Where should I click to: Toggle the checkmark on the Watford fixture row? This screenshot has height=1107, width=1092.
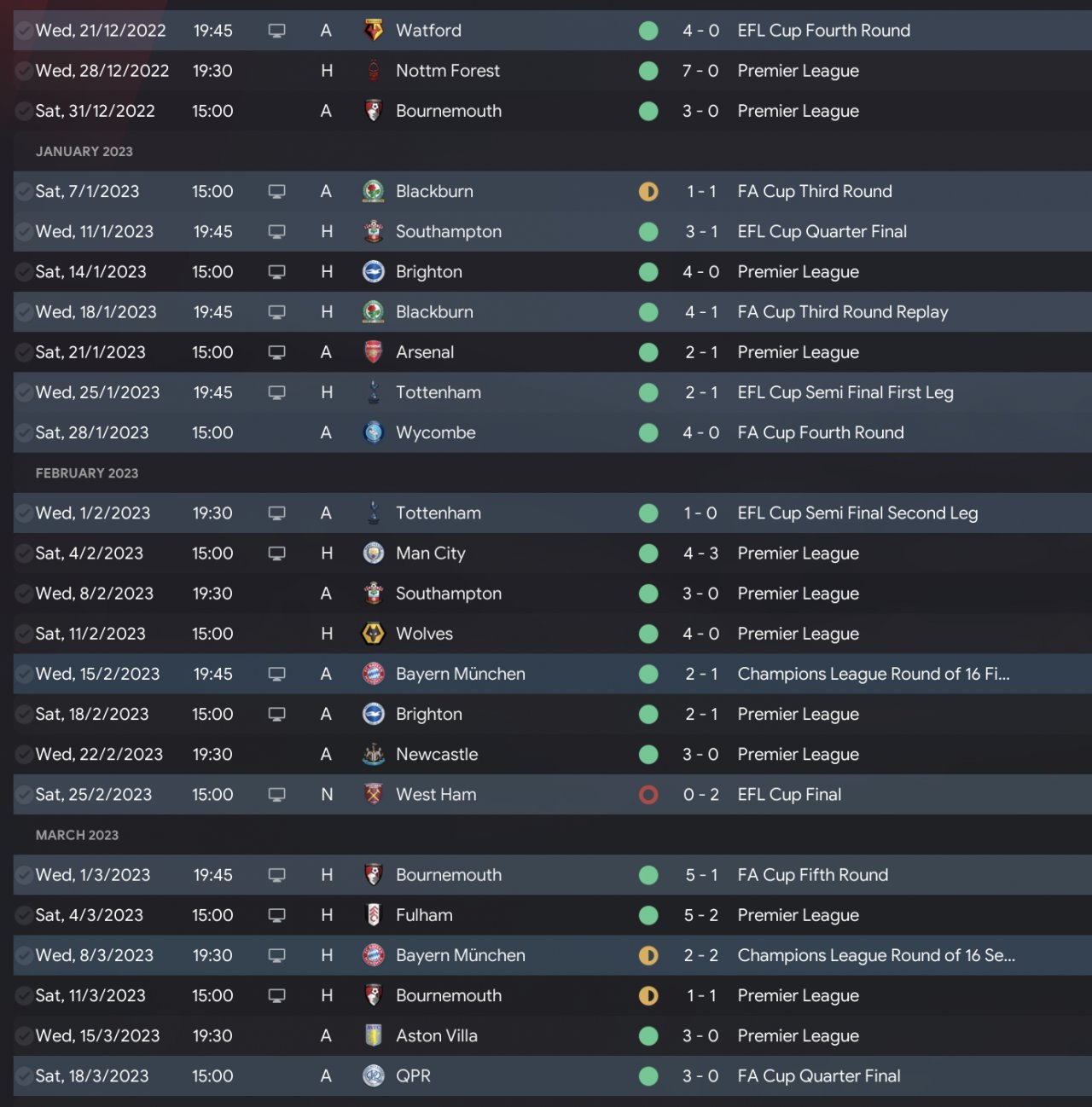[24, 31]
